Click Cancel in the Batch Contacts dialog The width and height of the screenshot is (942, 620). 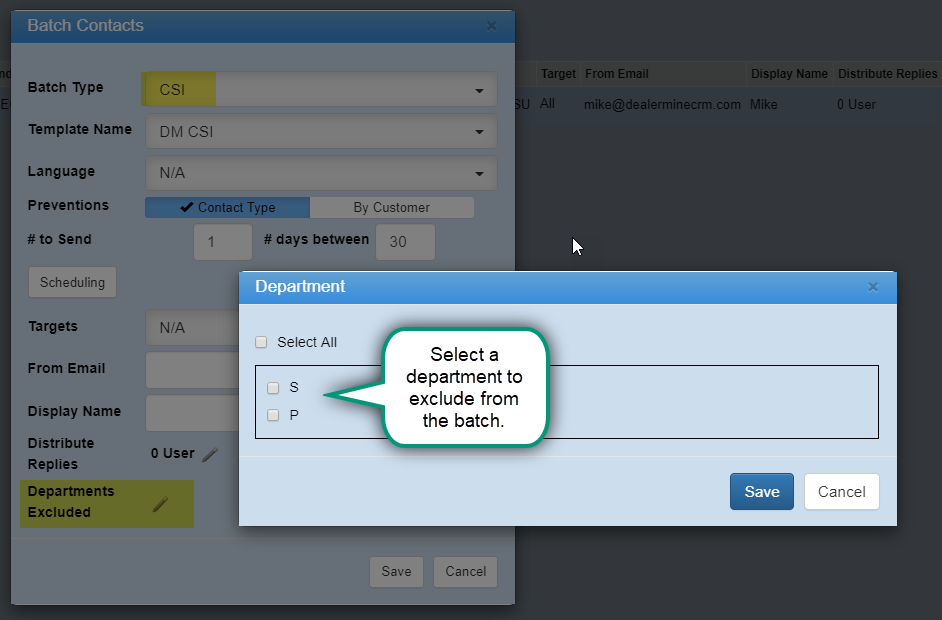pyautogui.click(x=465, y=571)
